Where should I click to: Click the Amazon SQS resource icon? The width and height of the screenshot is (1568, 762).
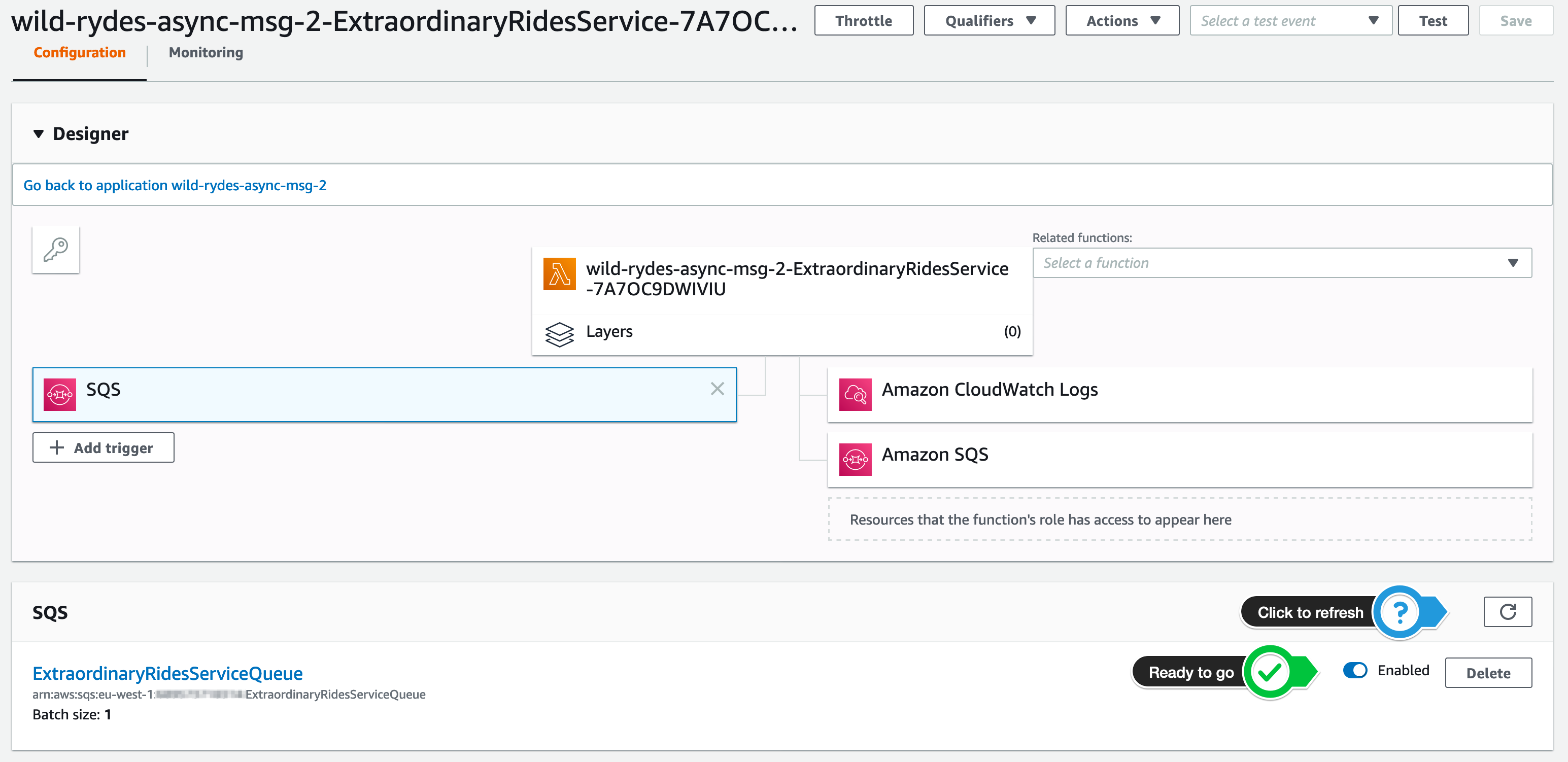click(x=855, y=460)
